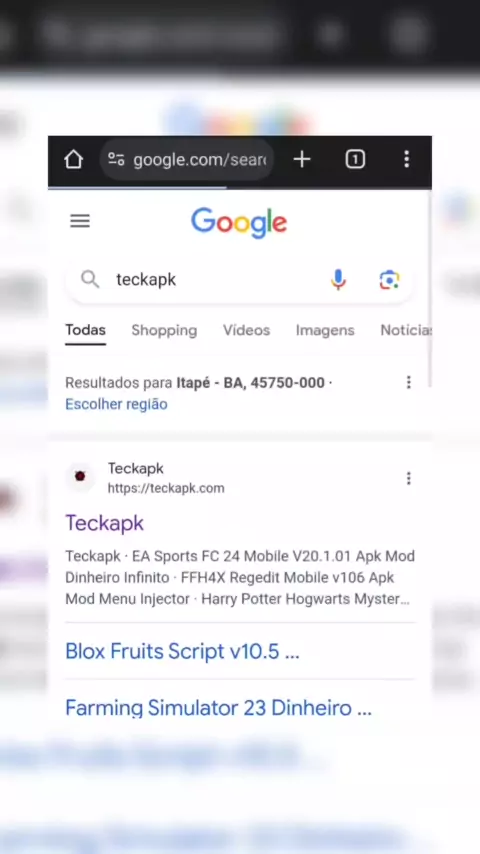The height and width of the screenshot is (854, 480).
Task: Open the Teckapk result title link
Action: tap(105, 523)
